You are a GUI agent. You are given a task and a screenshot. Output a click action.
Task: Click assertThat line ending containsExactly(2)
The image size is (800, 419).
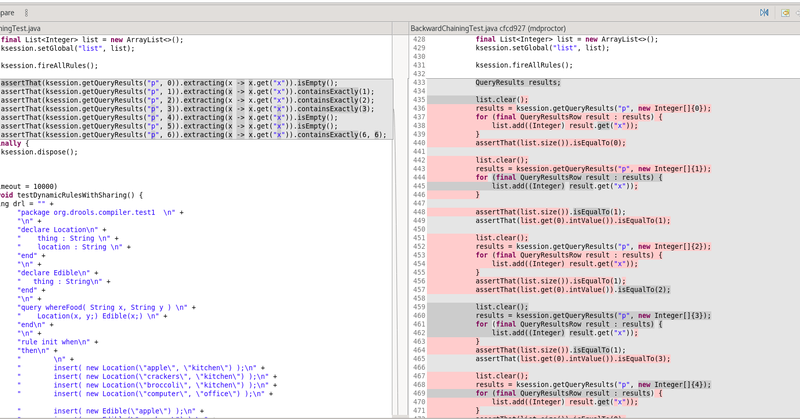(187, 101)
